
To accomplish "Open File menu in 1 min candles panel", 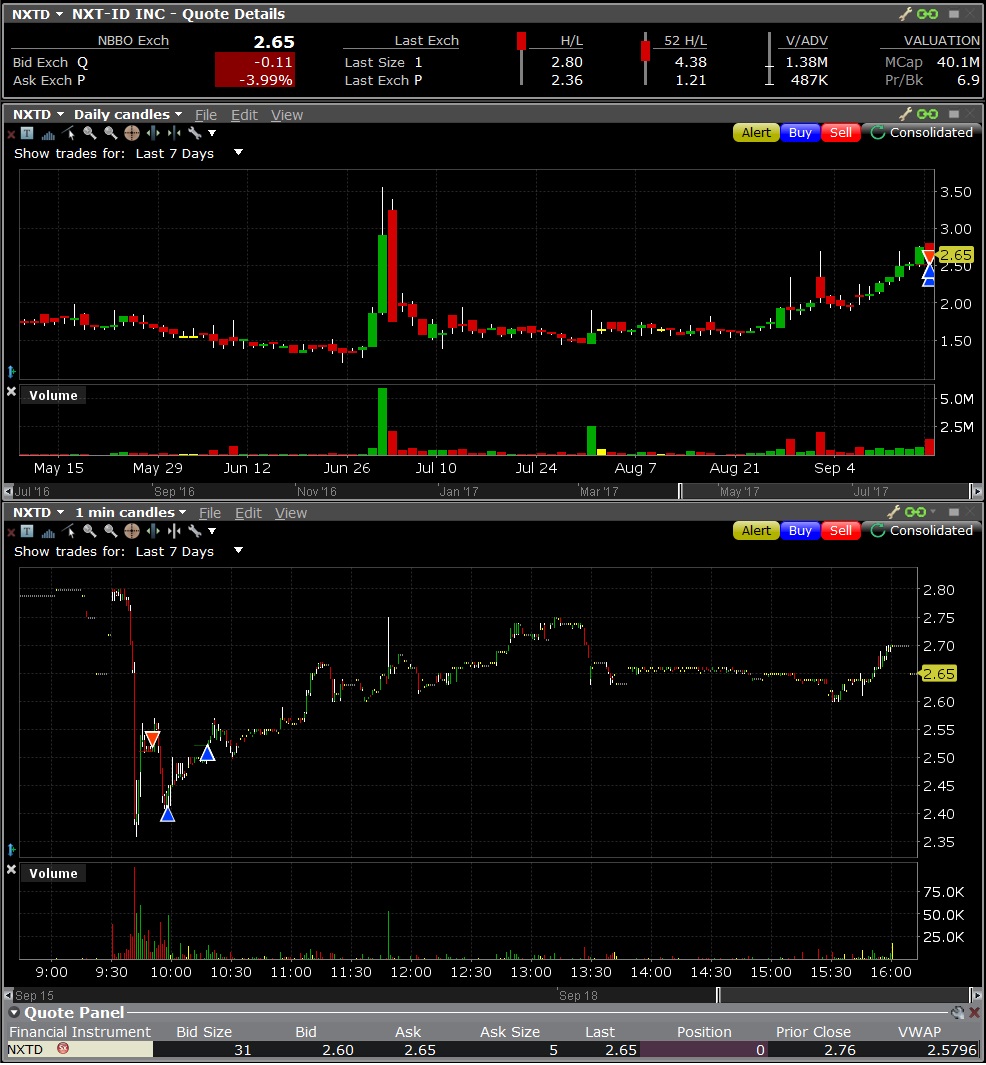I will pos(210,513).
